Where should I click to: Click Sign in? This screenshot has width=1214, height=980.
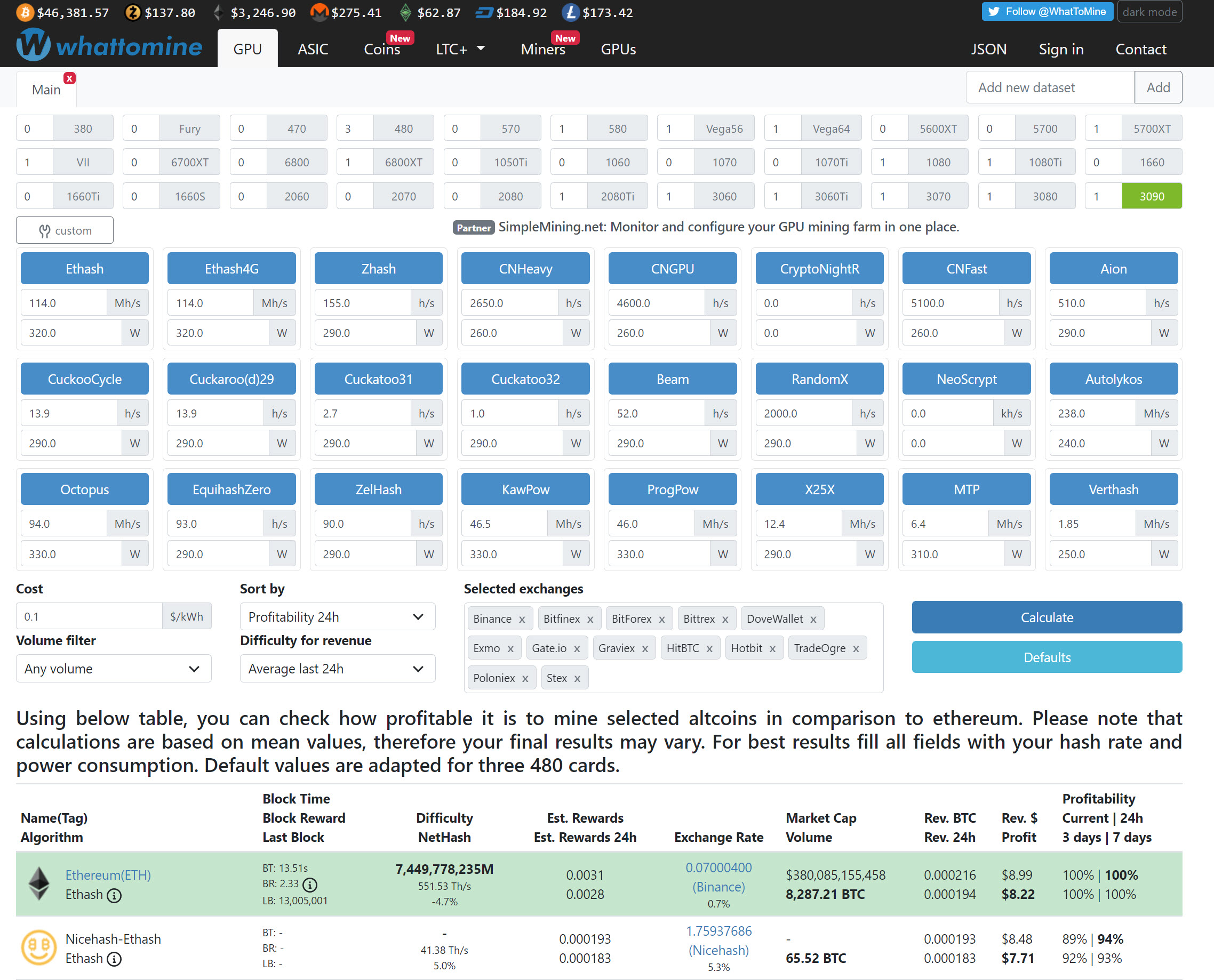click(x=1061, y=49)
